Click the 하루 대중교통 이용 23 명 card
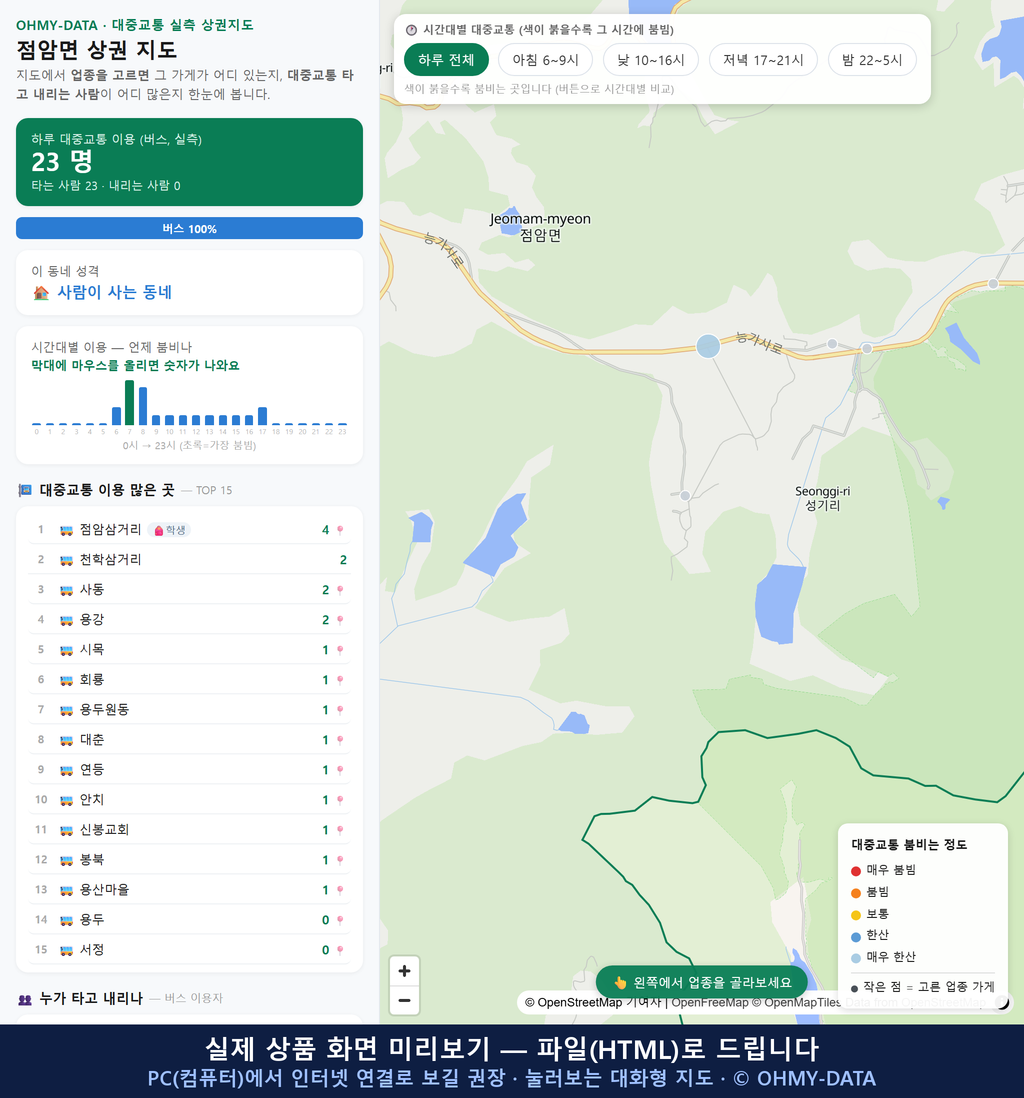1024x1098 pixels. point(189,162)
